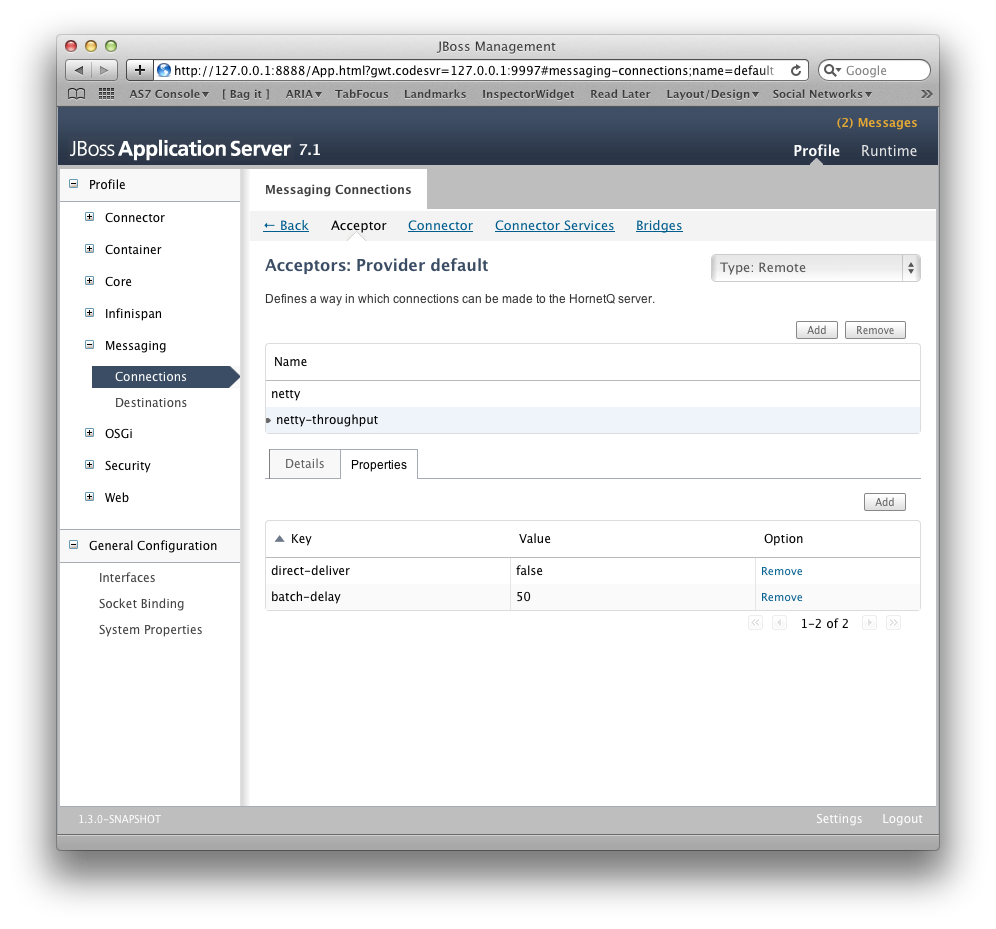The width and height of the screenshot is (996, 929).
Task: Go to next page of properties table
Action: [x=870, y=623]
